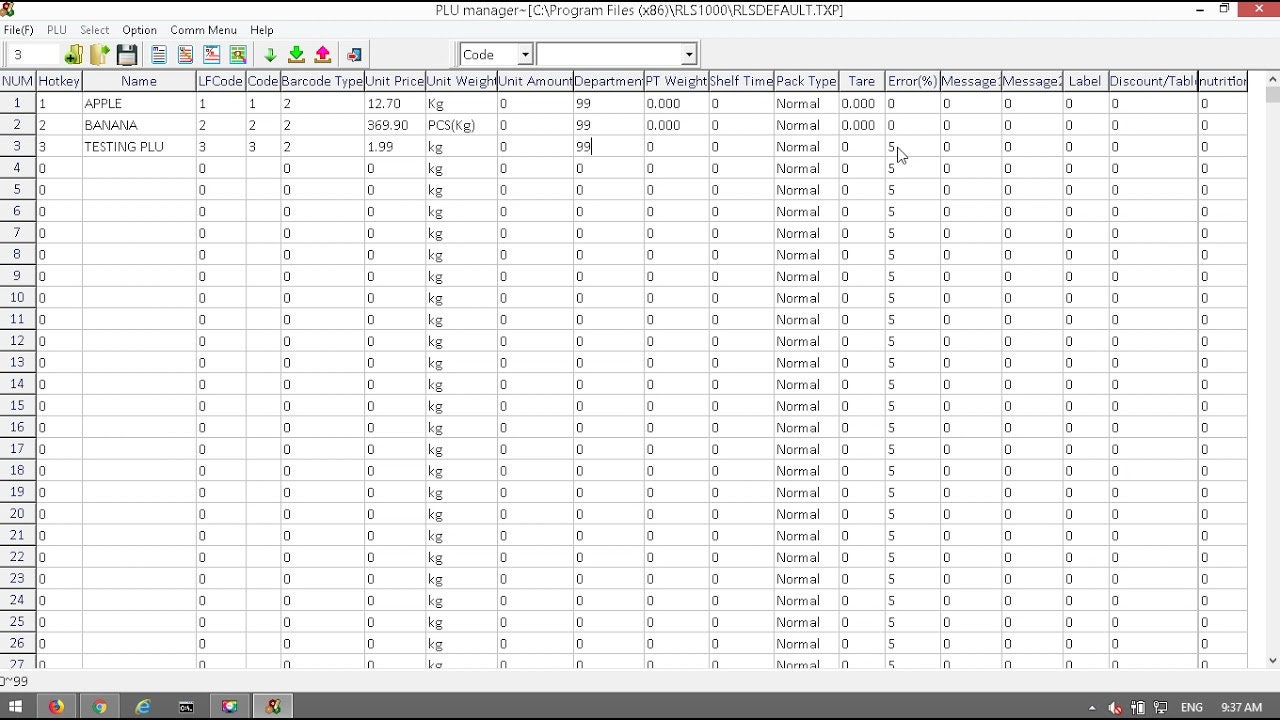Select the APPLE name cell
This screenshot has height=720, width=1280.
click(139, 103)
